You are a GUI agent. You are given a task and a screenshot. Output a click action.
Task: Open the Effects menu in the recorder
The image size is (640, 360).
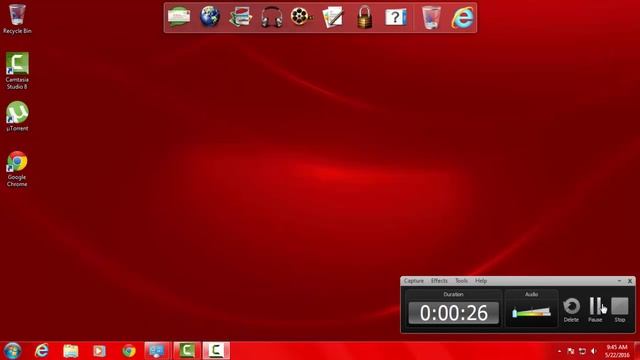(x=439, y=281)
